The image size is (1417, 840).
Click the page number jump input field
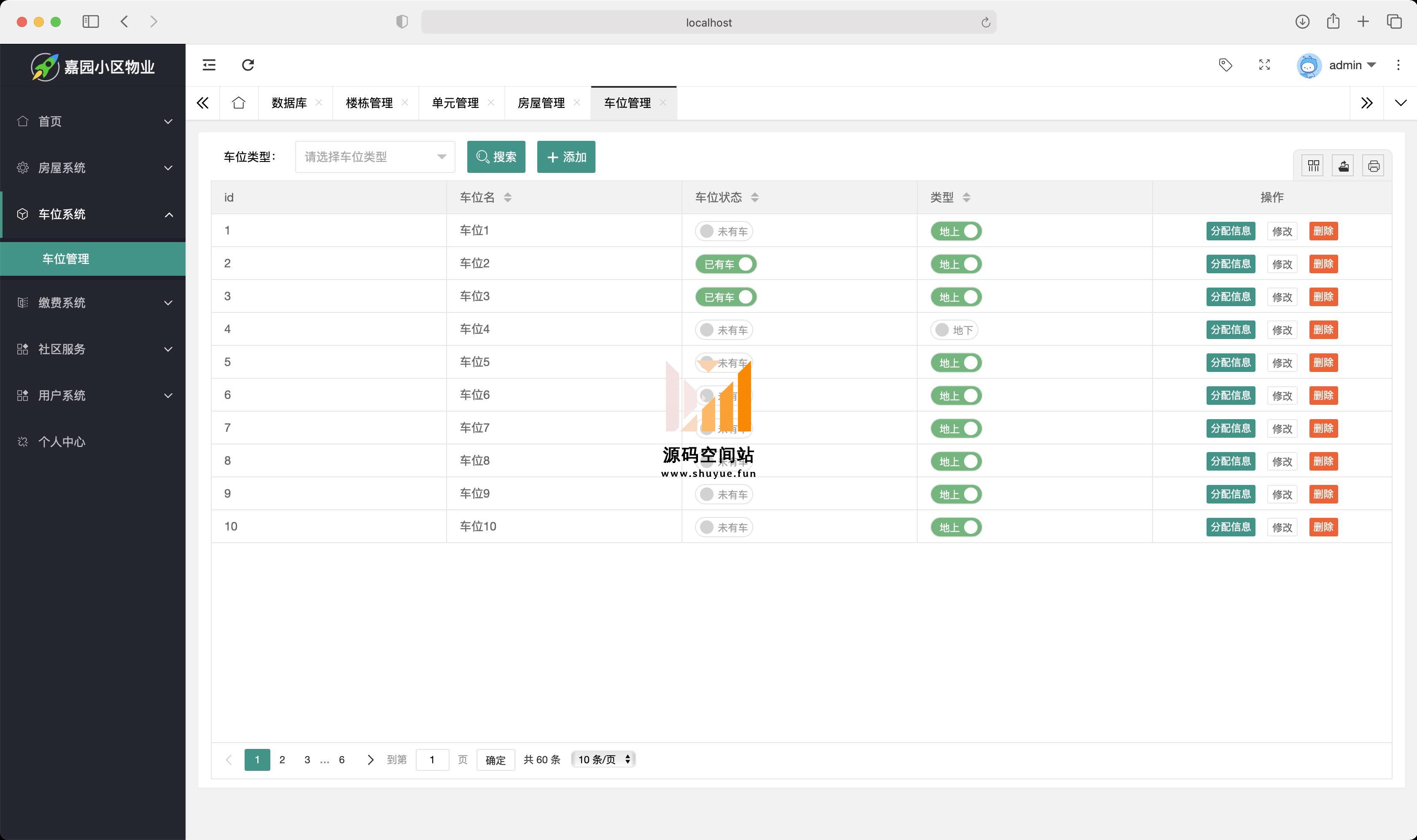(x=432, y=759)
